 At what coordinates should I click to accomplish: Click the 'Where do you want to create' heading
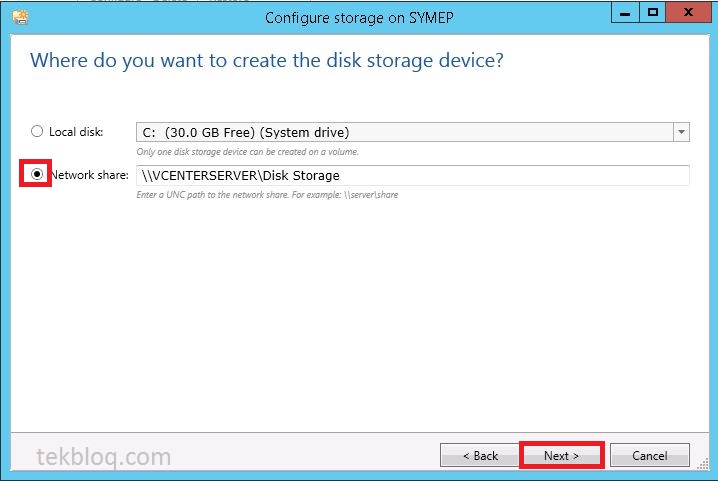coord(267,60)
